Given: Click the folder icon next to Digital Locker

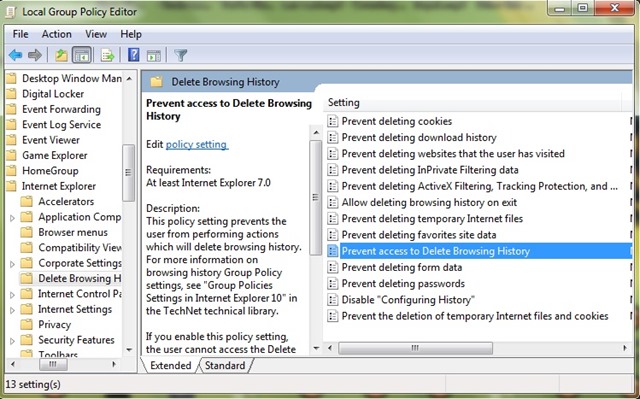Looking at the screenshot, I should pos(11,94).
